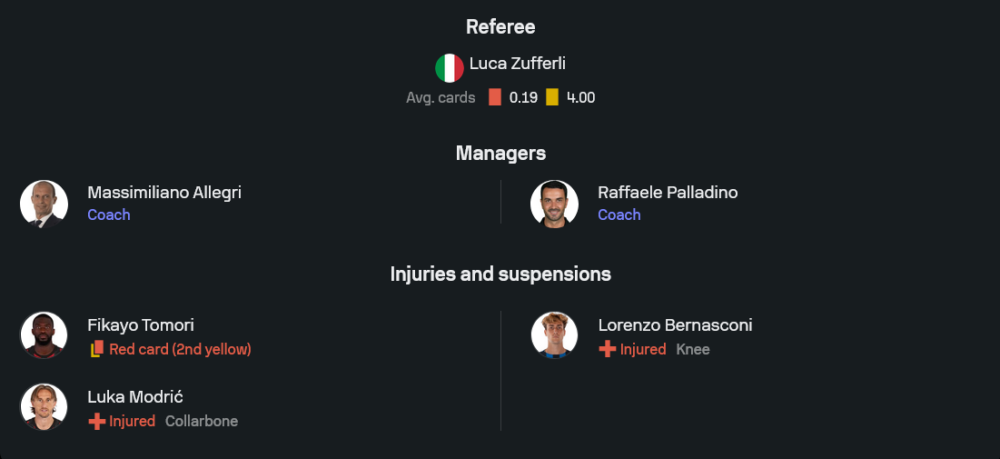The image size is (1000, 459).
Task: Click Fikayo Tomori's red/yellow card suspension icon
Action: [97, 349]
